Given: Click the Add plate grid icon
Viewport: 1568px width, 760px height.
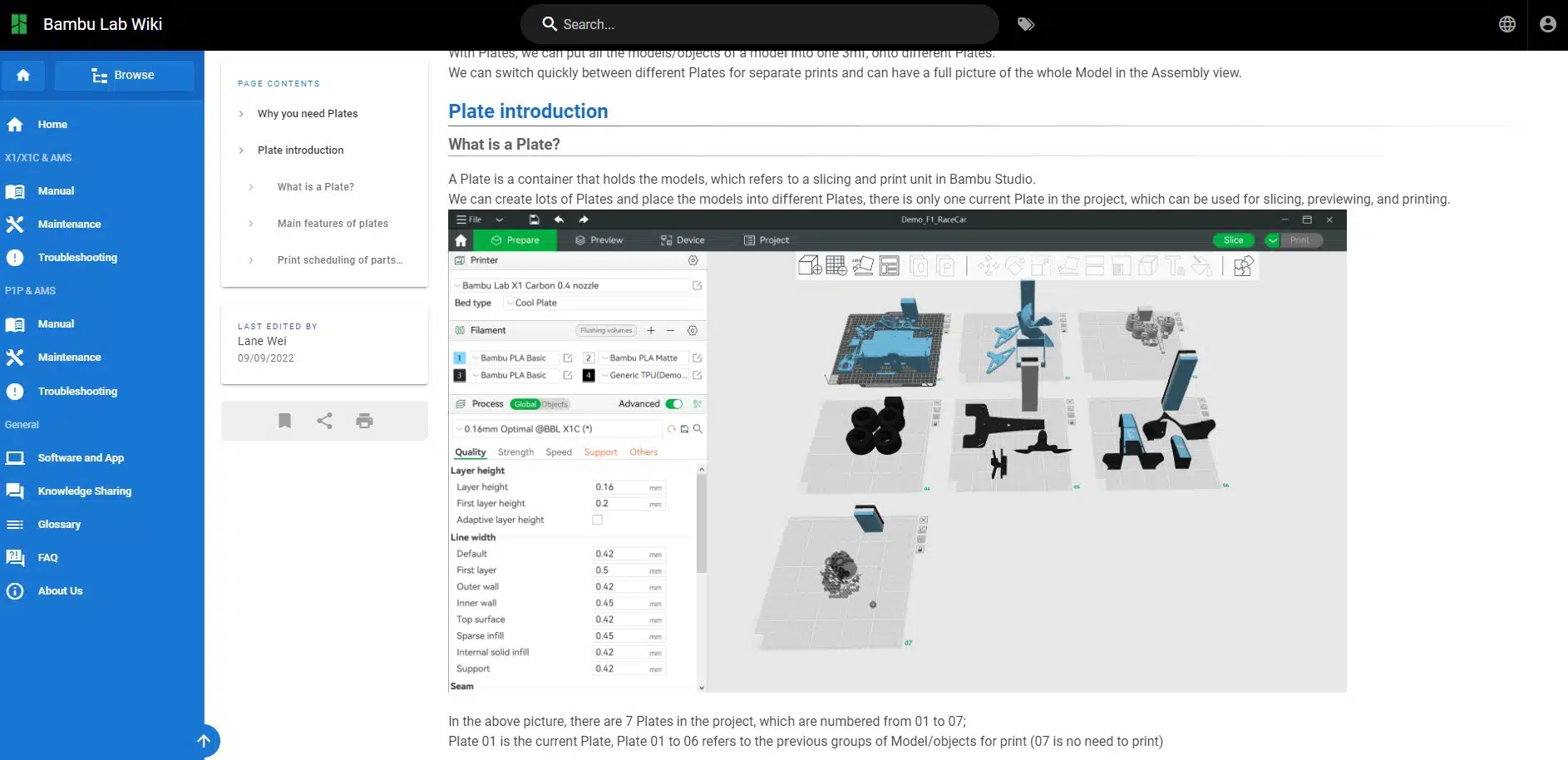Looking at the screenshot, I should click(836, 266).
